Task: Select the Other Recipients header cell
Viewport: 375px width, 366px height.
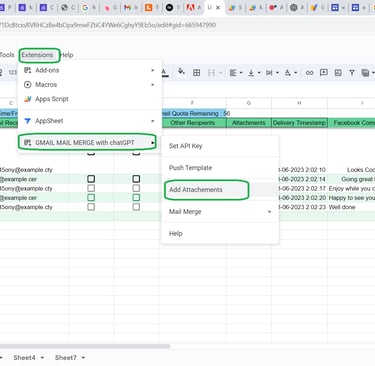Action: coord(193,123)
